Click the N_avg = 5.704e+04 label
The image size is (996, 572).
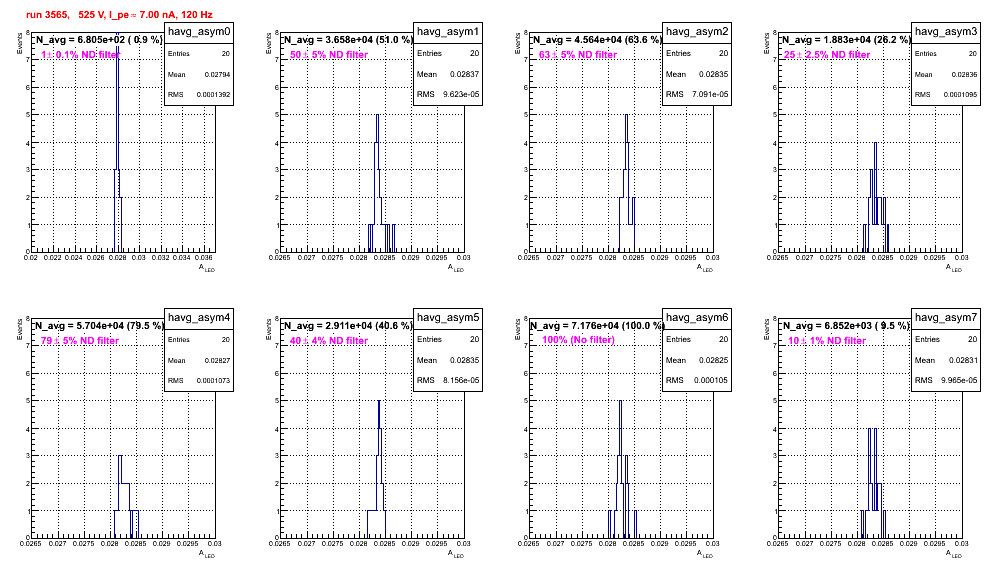[x=99, y=326]
